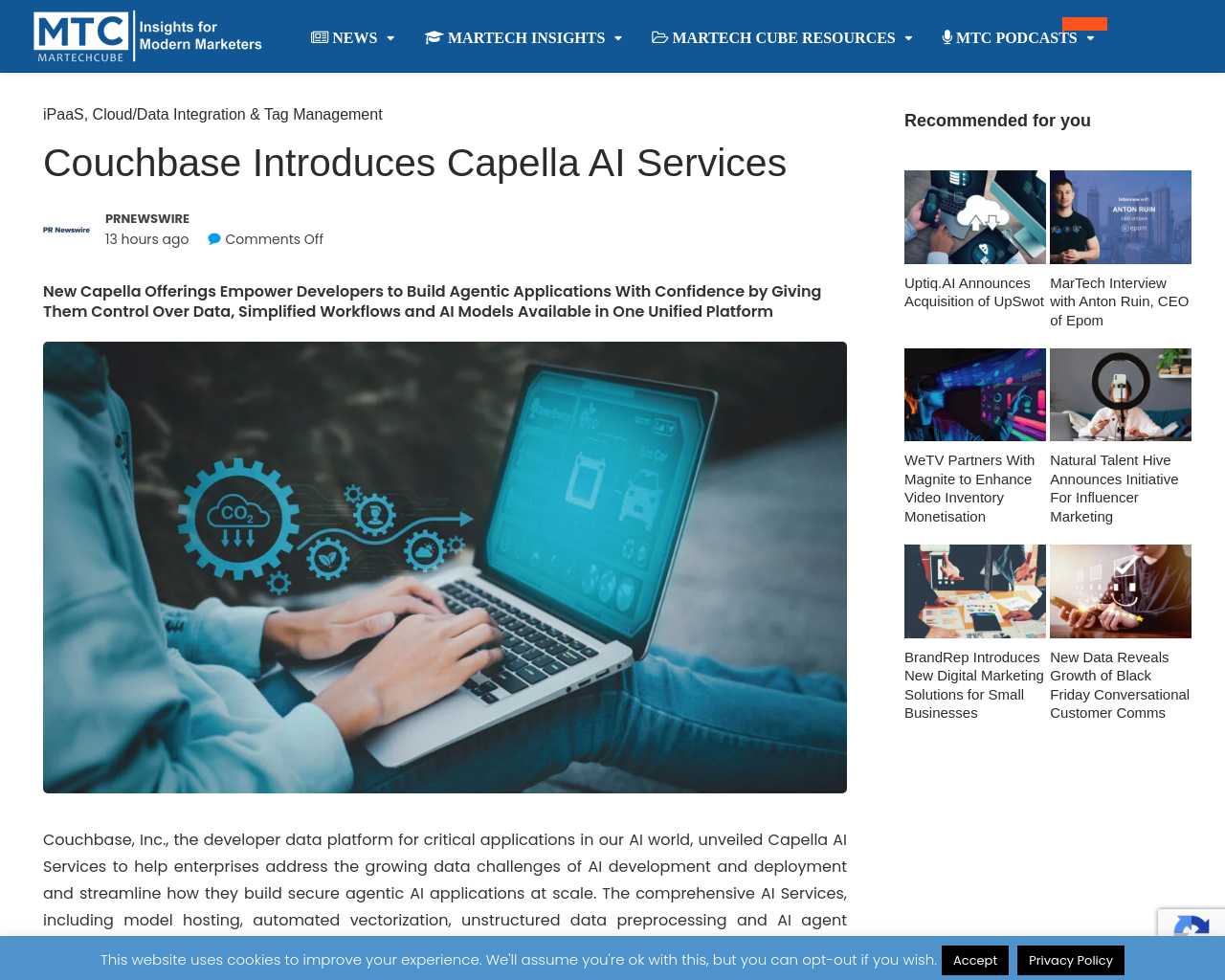This screenshot has height=980, width=1225.
Task: Expand the Martech Cube Resources dropdown arrow
Action: (x=908, y=38)
